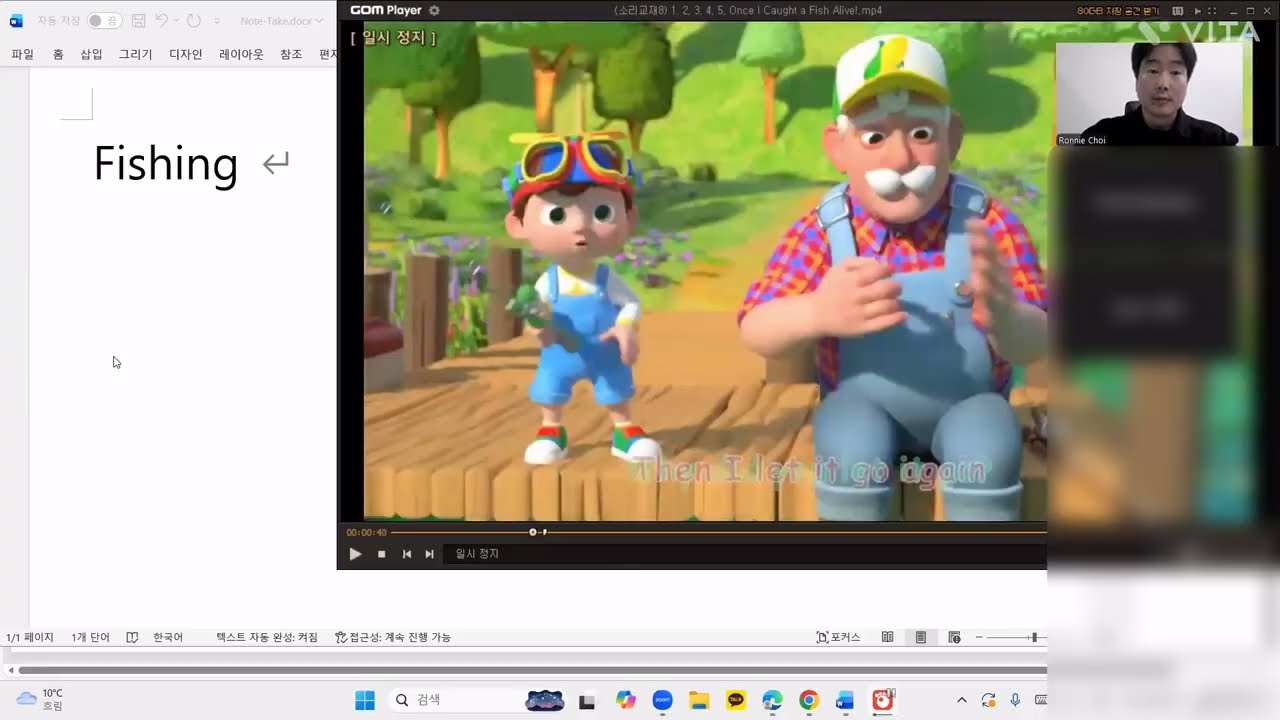Open Google Chrome from the taskbar
1280x720 pixels.
click(809, 700)
